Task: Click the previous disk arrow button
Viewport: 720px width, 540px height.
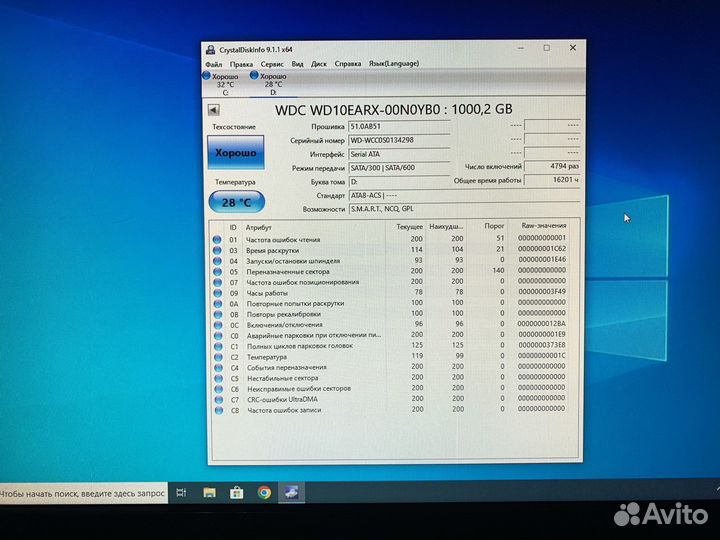Action: pos(214,110)
